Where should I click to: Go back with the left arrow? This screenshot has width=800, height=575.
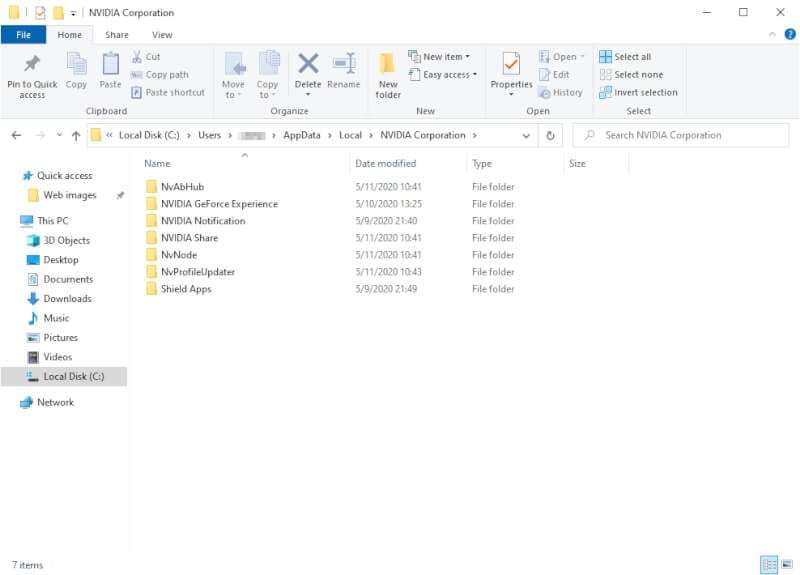pos(16,135)
